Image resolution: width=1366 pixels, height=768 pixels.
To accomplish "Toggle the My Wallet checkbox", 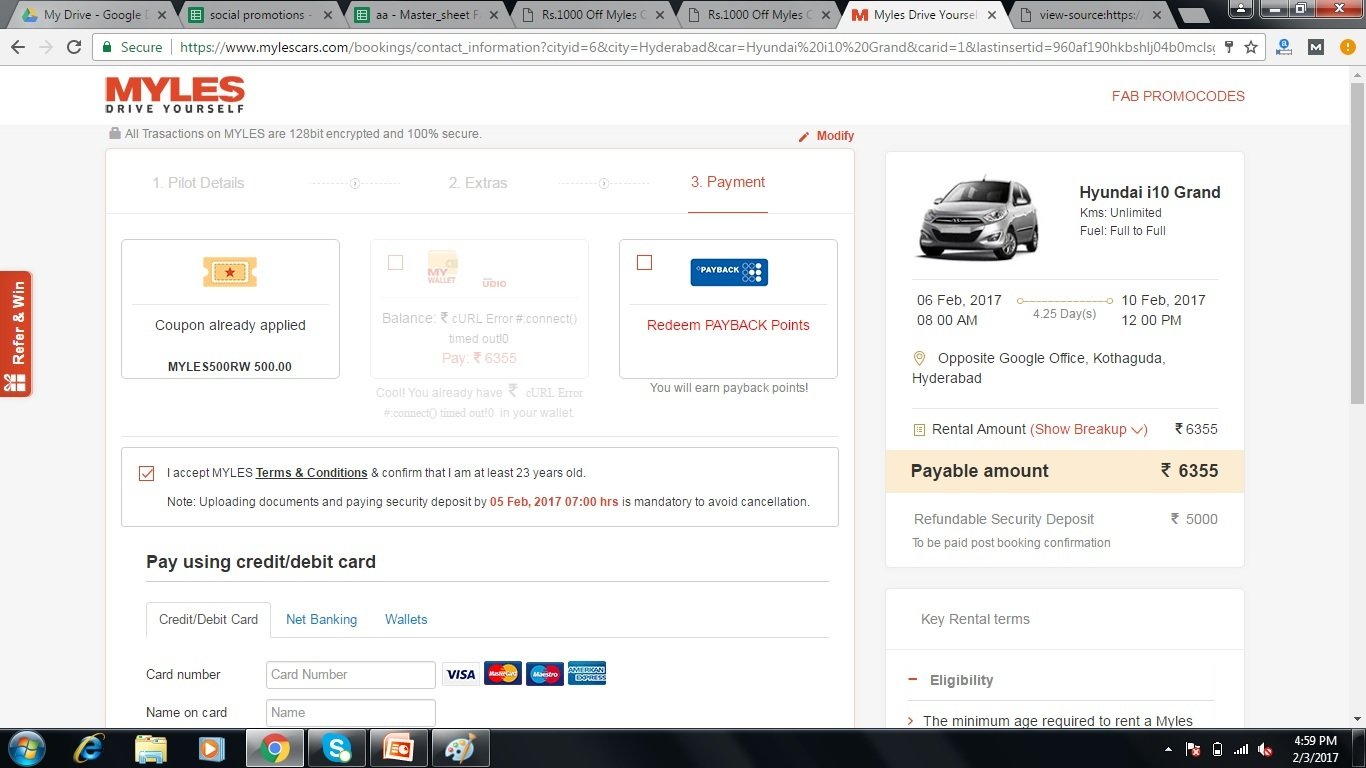I will pyautogui.click(x=395, y=262).
